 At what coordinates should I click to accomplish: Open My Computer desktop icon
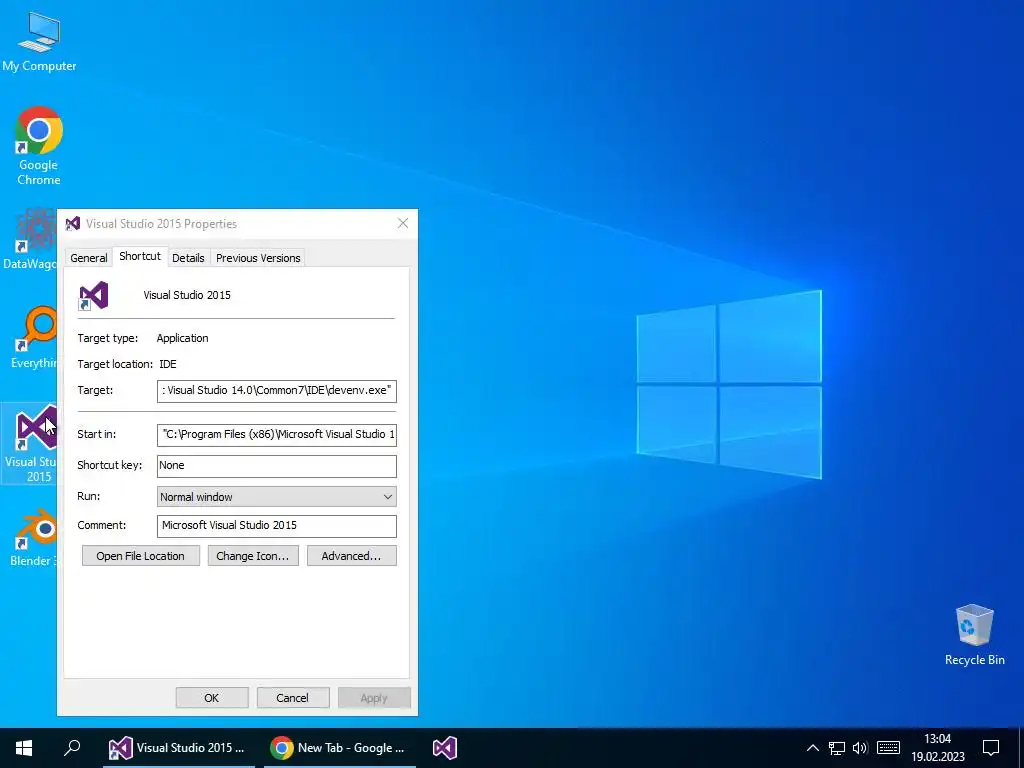click(39, 40)
